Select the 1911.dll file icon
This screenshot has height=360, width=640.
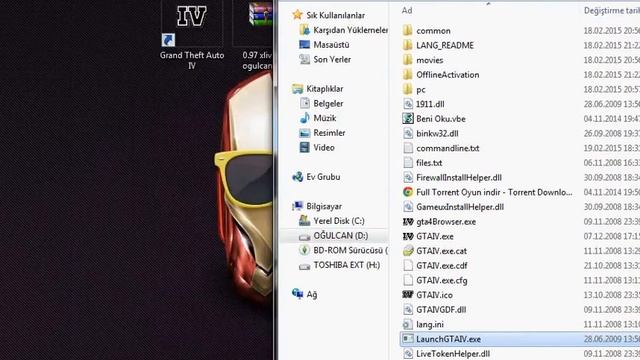point(407,104)
